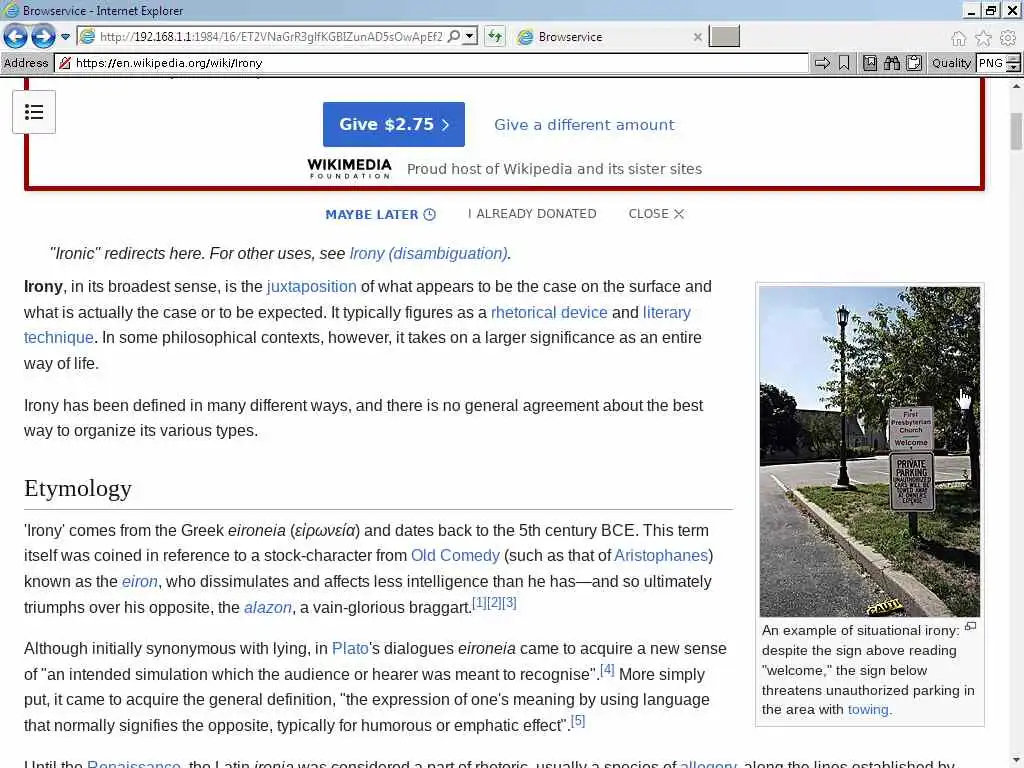Screen dimensions: 1024x768
Task: Click the Quality label
Action: point(951,63)
